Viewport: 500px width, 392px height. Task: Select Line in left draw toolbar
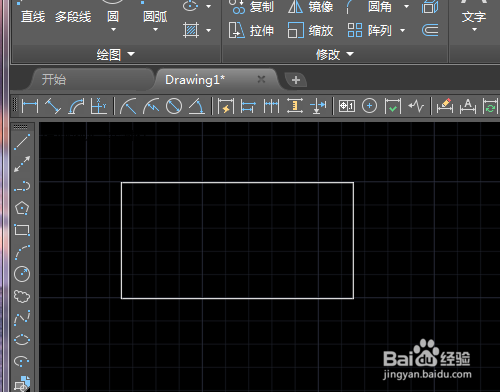pos(22,142)
